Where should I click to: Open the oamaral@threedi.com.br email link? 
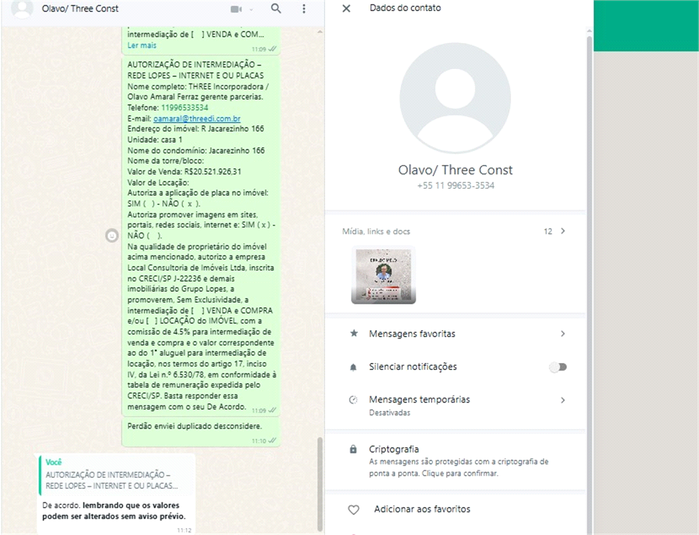click(x=197, y=118)
